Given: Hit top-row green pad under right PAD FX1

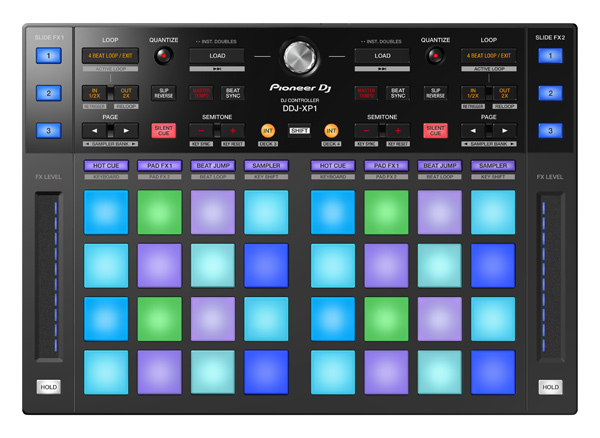Looking at the screenshot, I should (386, 212).
